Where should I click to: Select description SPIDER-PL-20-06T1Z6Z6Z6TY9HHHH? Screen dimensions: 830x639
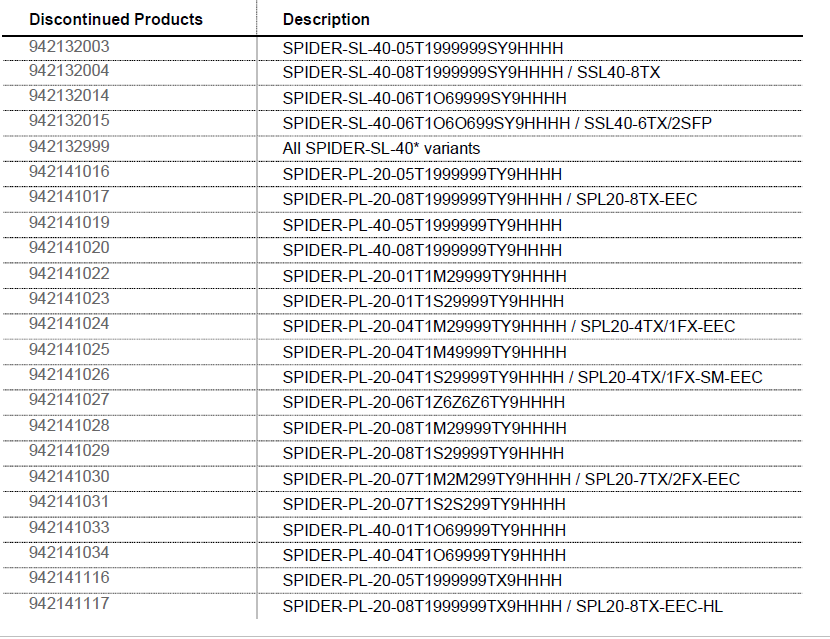click(x=424, y=402)
